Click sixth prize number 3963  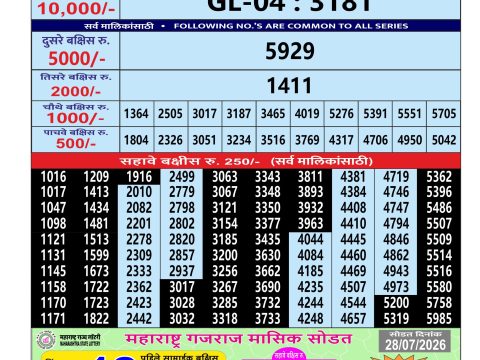pyautogui.click(x=310, y=224)
